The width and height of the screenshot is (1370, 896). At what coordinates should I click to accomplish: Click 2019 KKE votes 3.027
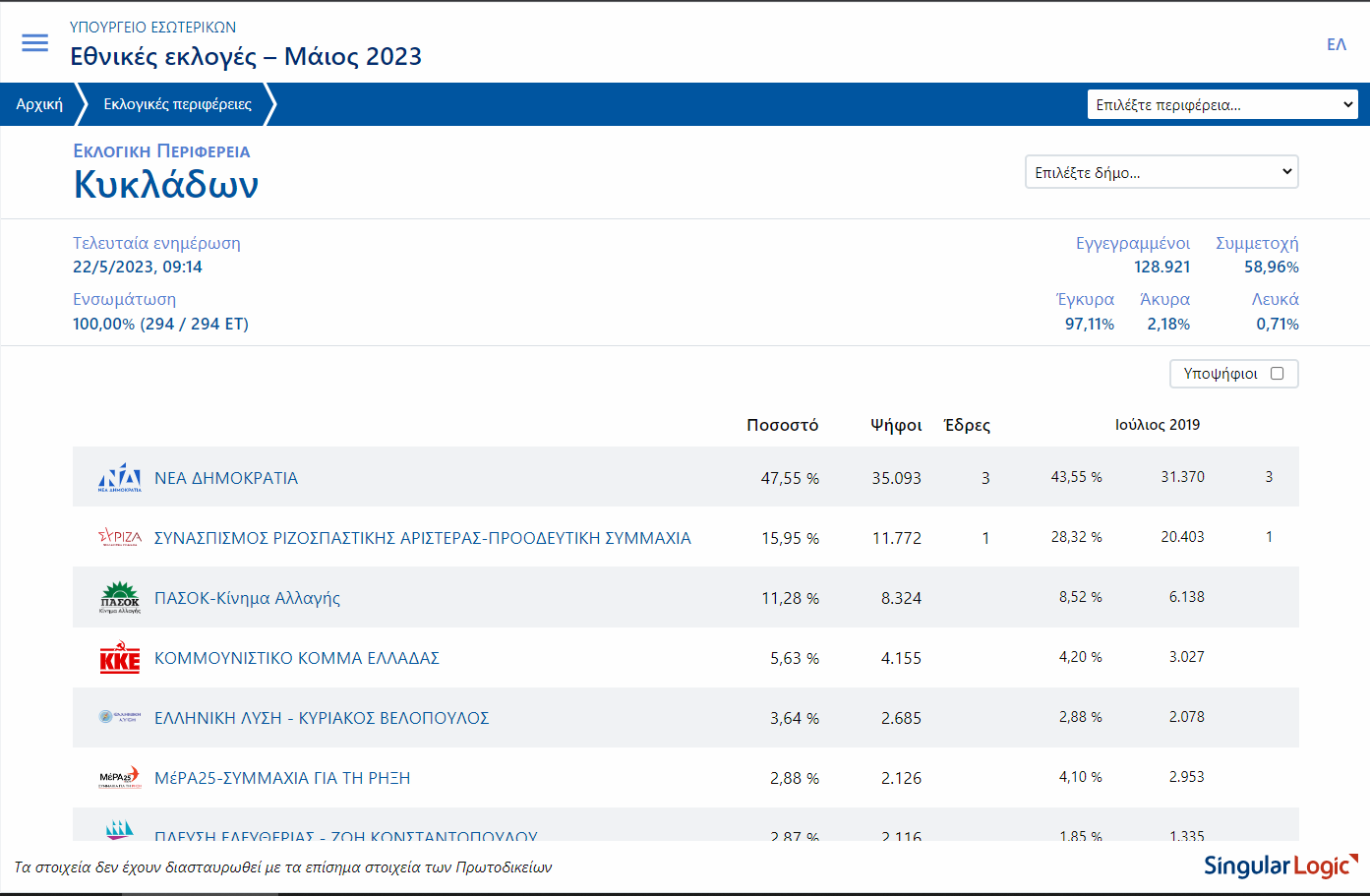(x=1187, y=656)
